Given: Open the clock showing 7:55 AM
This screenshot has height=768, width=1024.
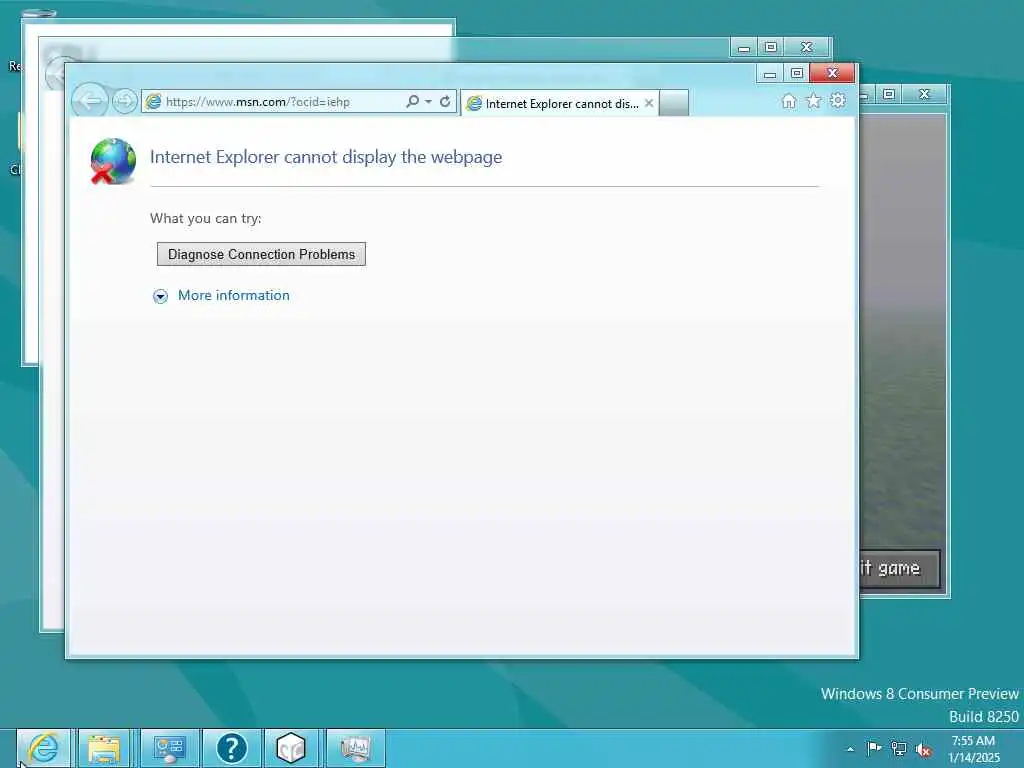Looking at the screenshot, I should tap(974, 749).
